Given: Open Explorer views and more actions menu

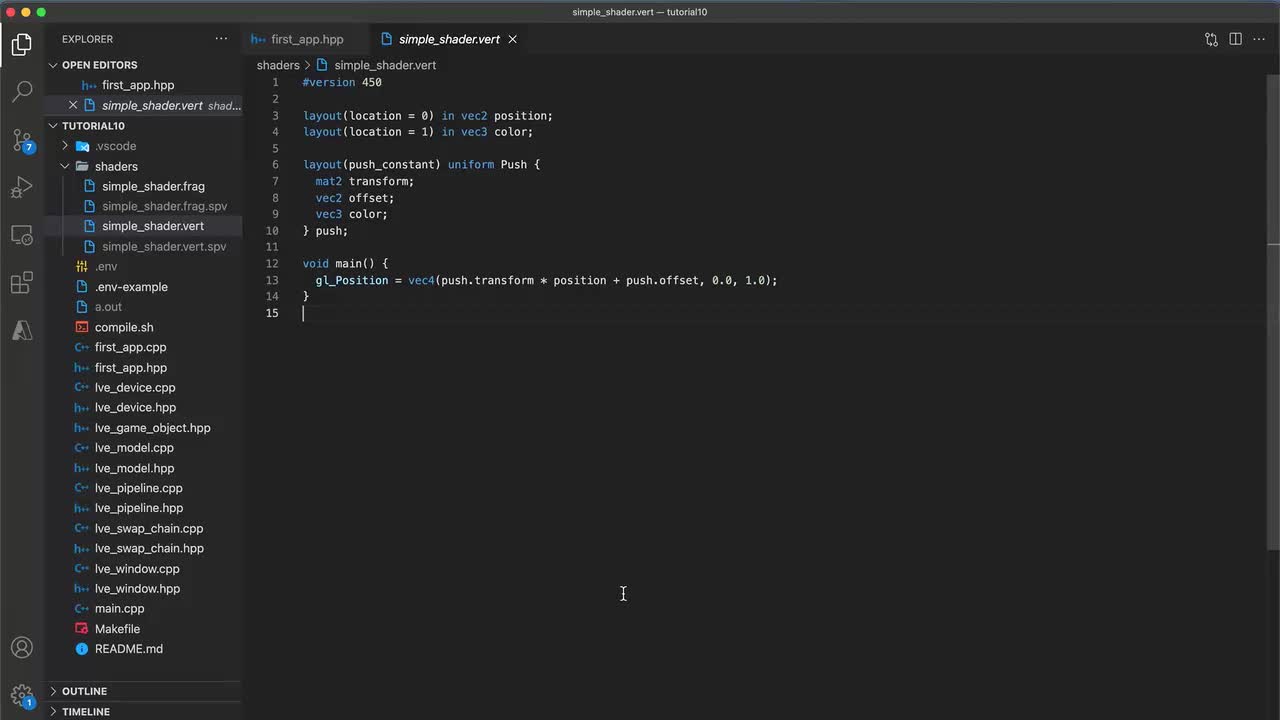Looking at the screenshot, I should pyautogui.click(x=221, y=39).
